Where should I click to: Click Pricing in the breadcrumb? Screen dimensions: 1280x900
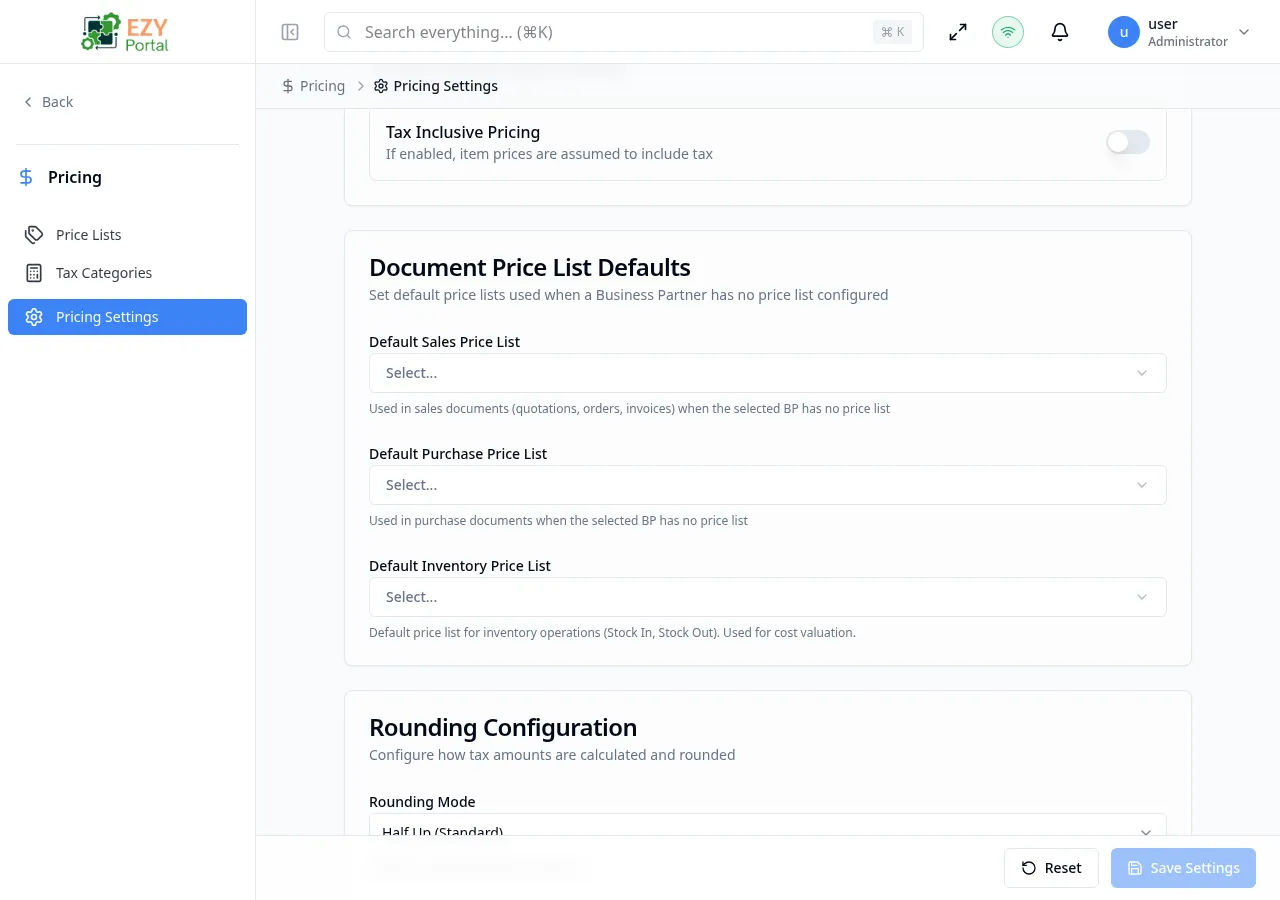[x=322, y=86]
